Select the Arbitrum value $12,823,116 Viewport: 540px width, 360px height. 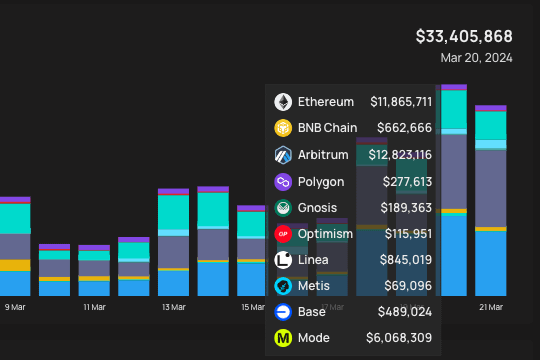(400, 155)
